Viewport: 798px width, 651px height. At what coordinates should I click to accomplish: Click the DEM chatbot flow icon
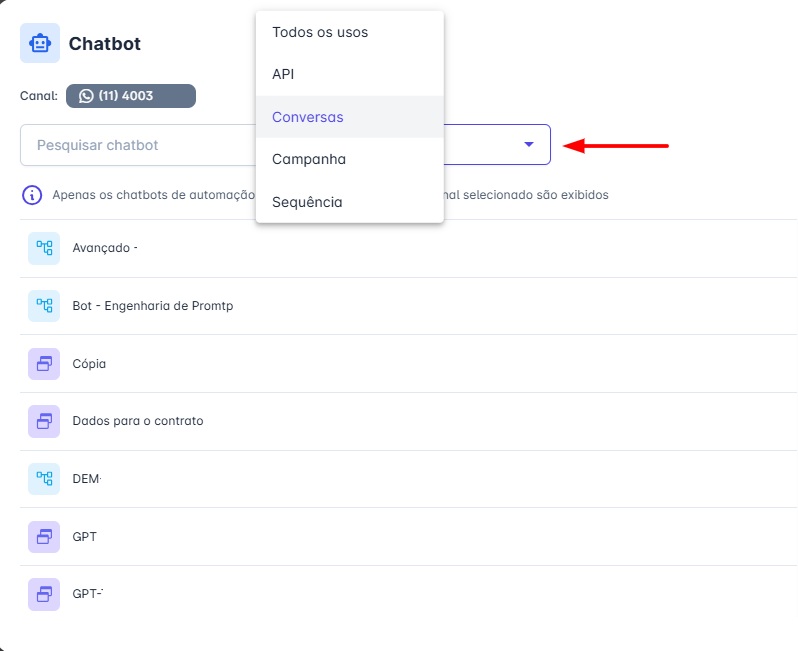44,479
